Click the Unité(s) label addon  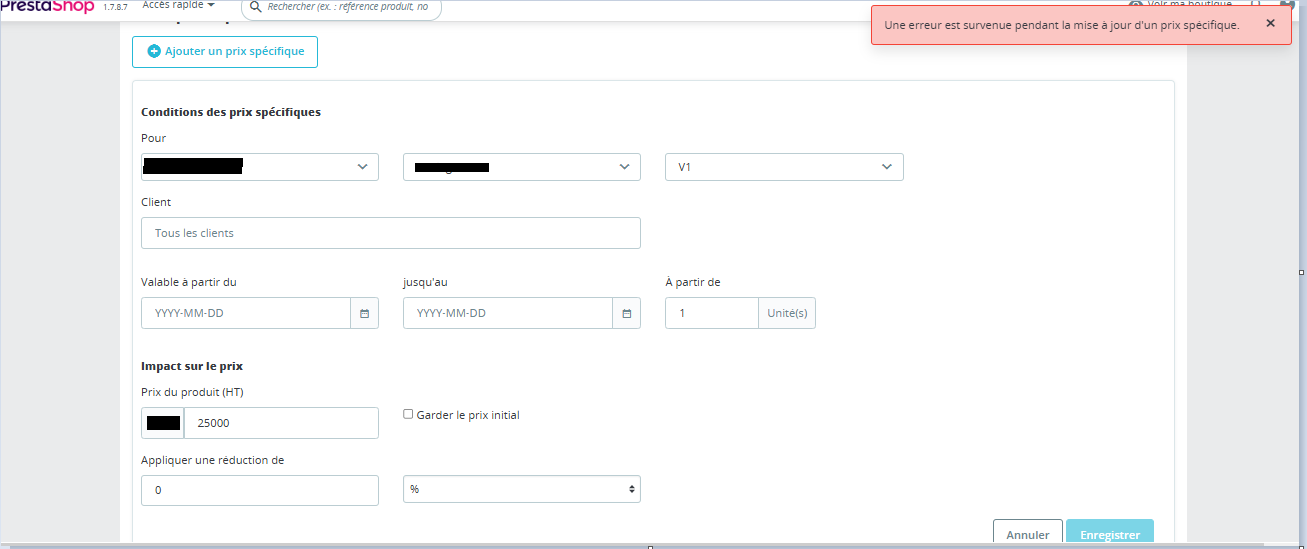tap(787, 313)
